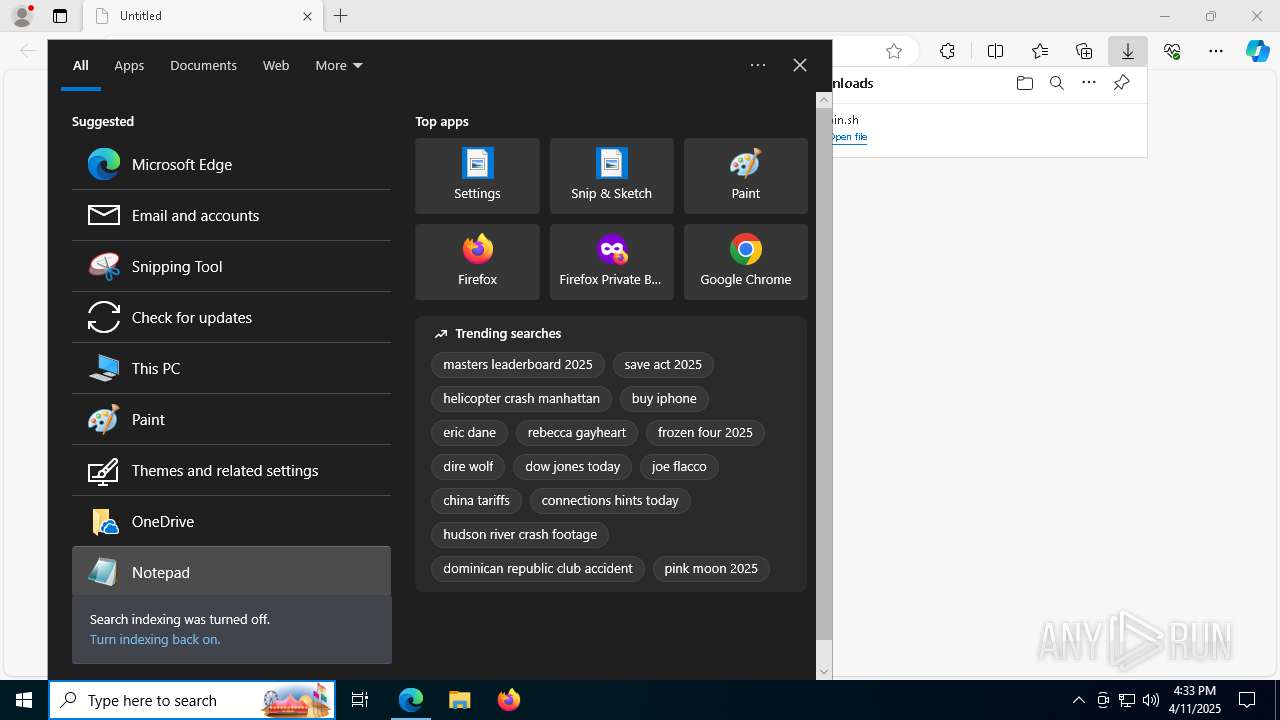
Task: Search connections hints today
Action: pyautogui.click(x=610, y=501)
